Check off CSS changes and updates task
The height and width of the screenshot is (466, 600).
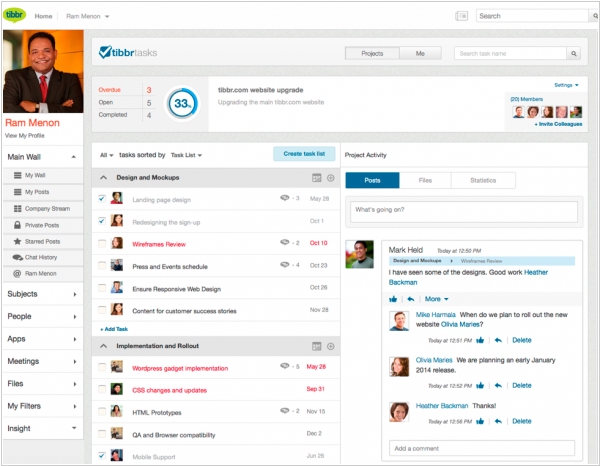tap(102, 389)
